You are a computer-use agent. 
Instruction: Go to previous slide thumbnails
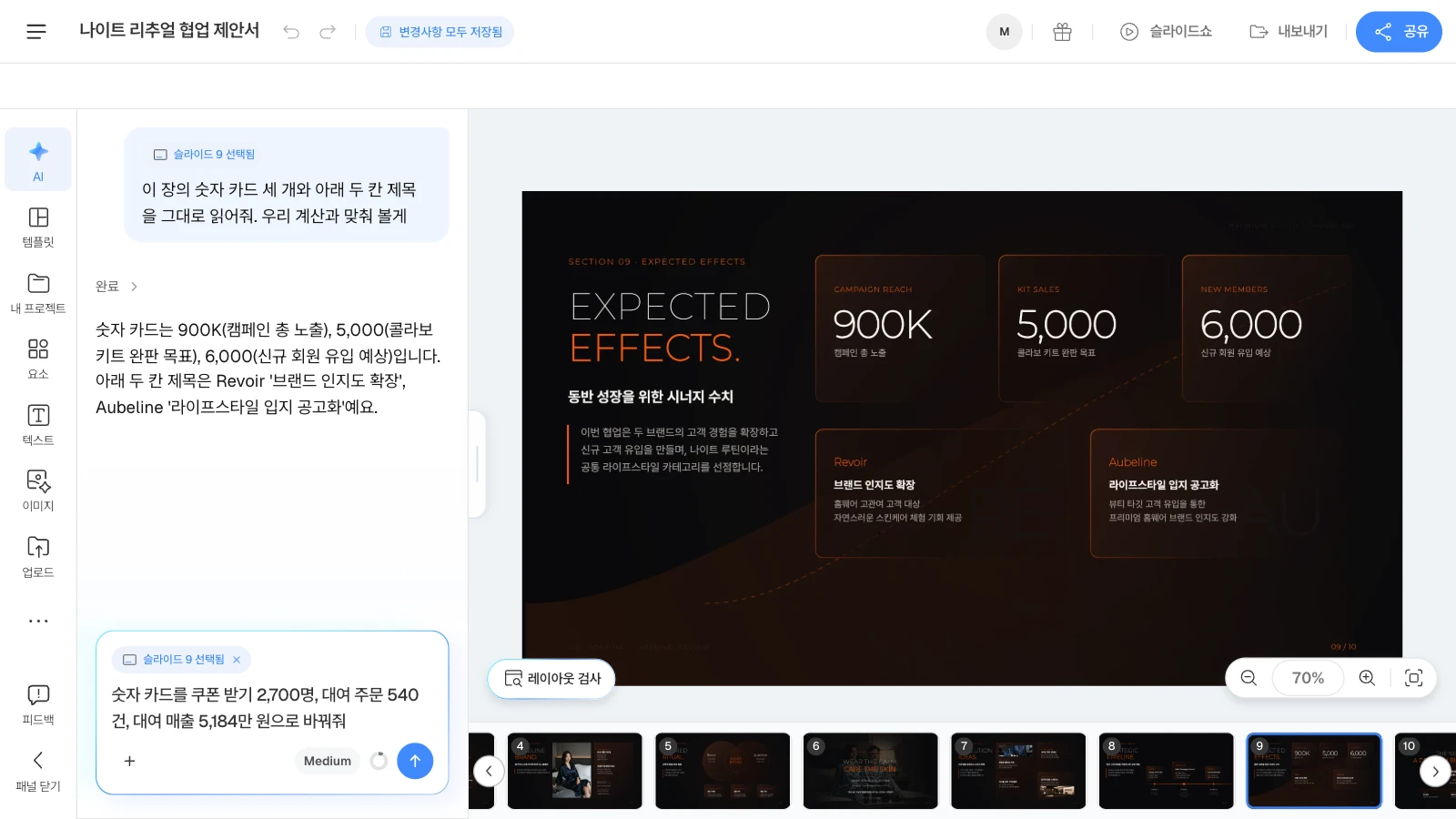(x=489, y=772)
